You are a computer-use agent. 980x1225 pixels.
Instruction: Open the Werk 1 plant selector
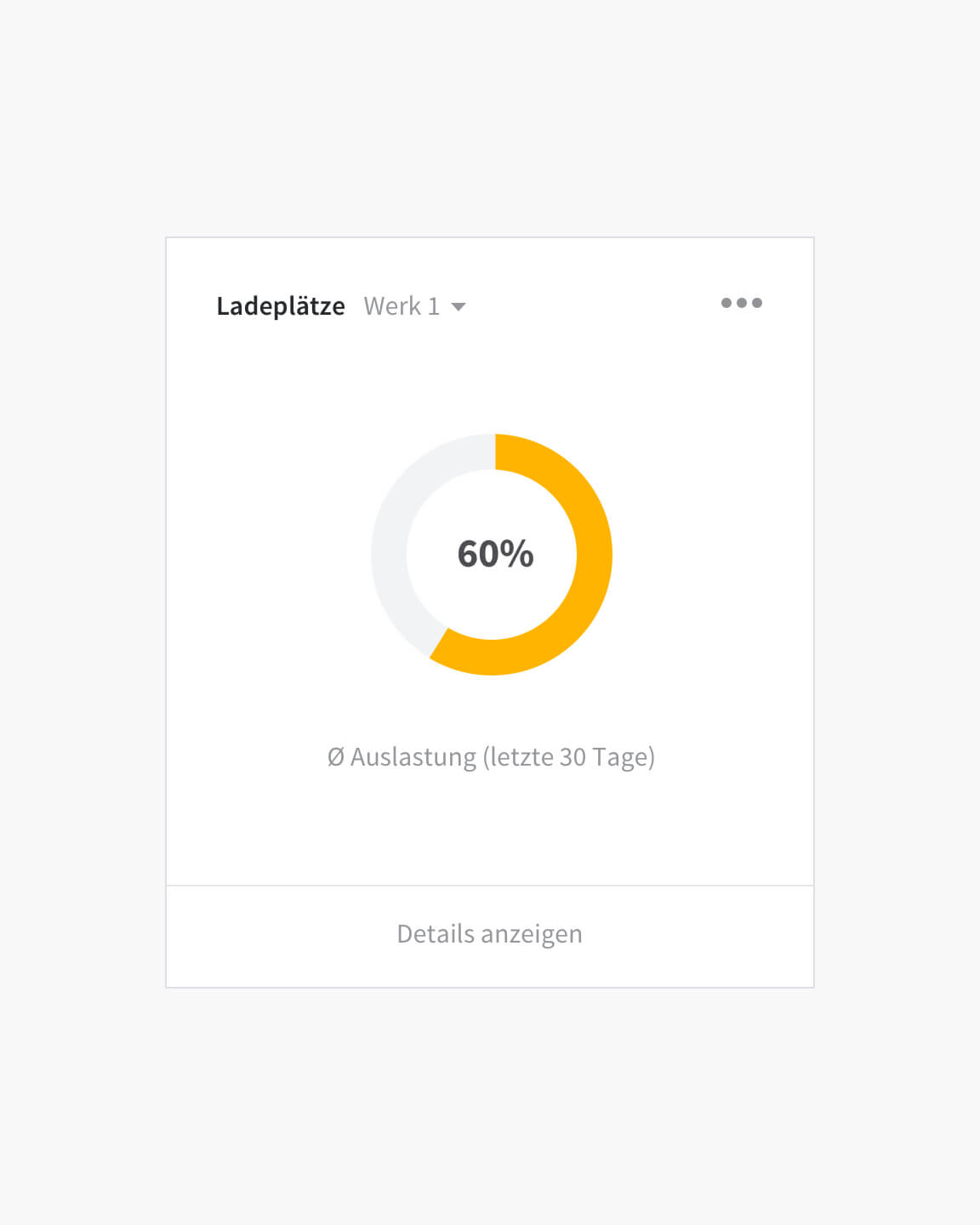414,306
